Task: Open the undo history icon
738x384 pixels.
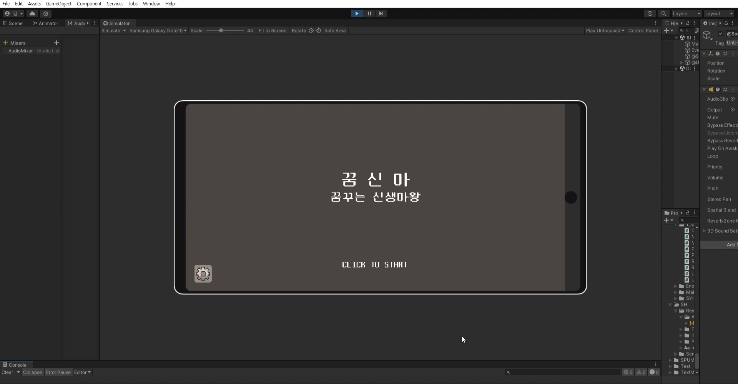Action: tap(650, 14)
